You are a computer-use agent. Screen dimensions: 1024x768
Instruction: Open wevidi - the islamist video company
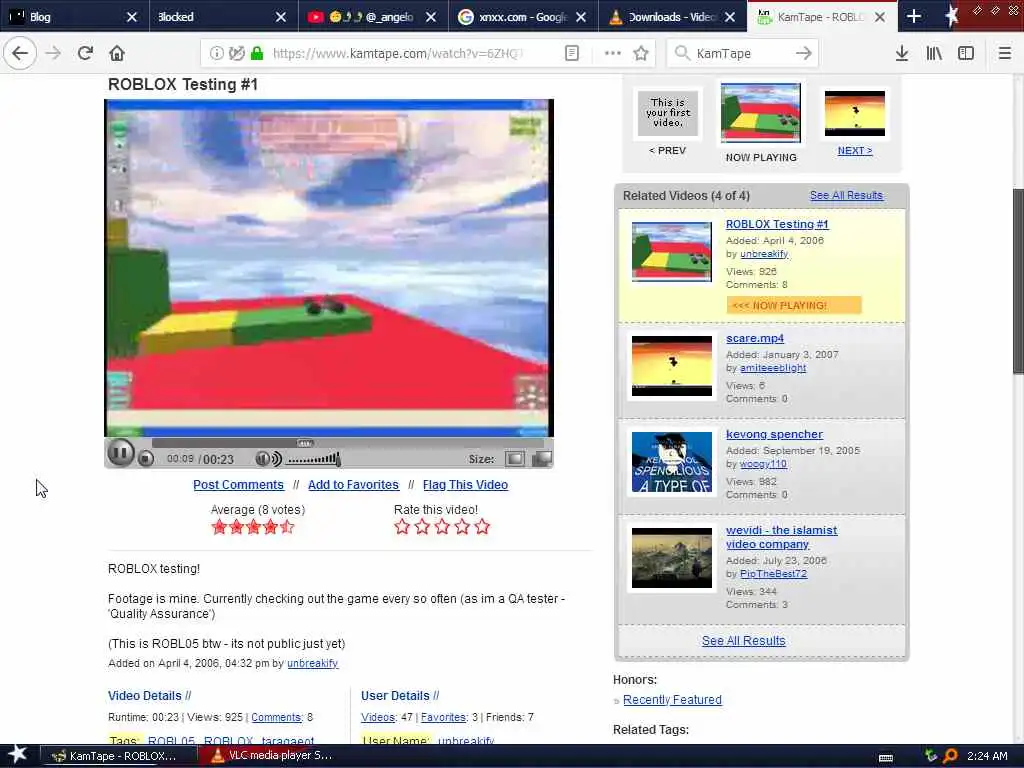pos(781,537)
